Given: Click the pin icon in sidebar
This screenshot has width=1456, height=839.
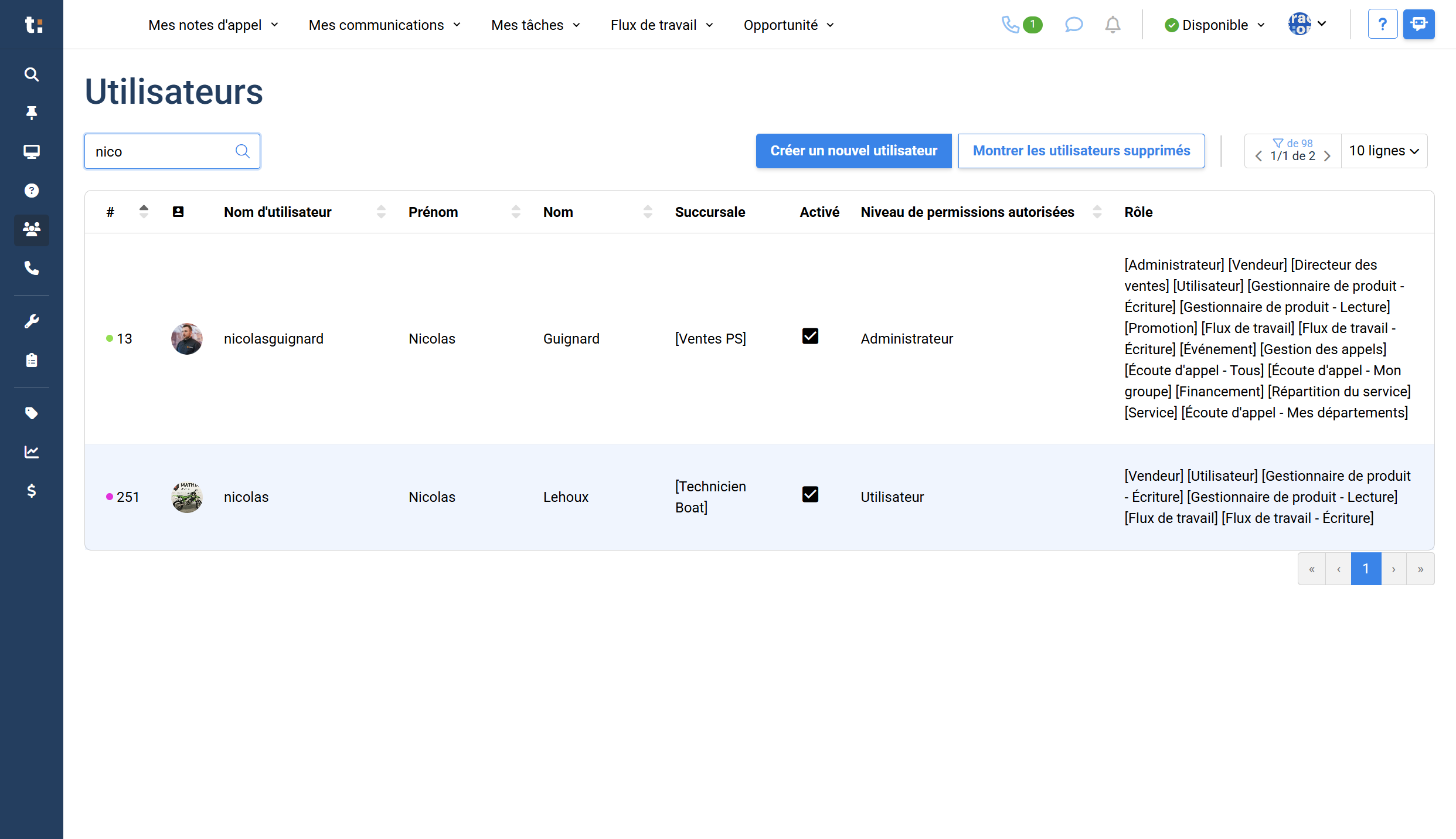Looking at the screenshot, I should (x=32, y=113).
